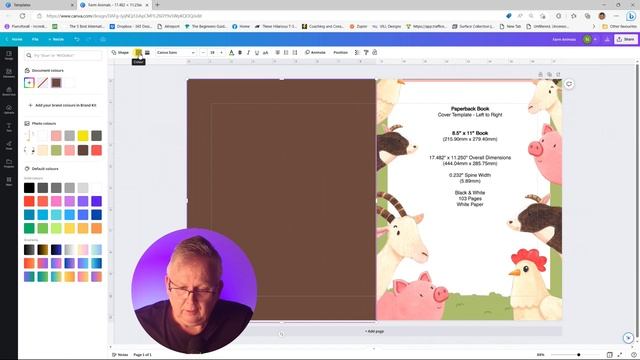Open the Apps sidebar panel
Viewport: 640px width, 360px height.
coord(9,181)
